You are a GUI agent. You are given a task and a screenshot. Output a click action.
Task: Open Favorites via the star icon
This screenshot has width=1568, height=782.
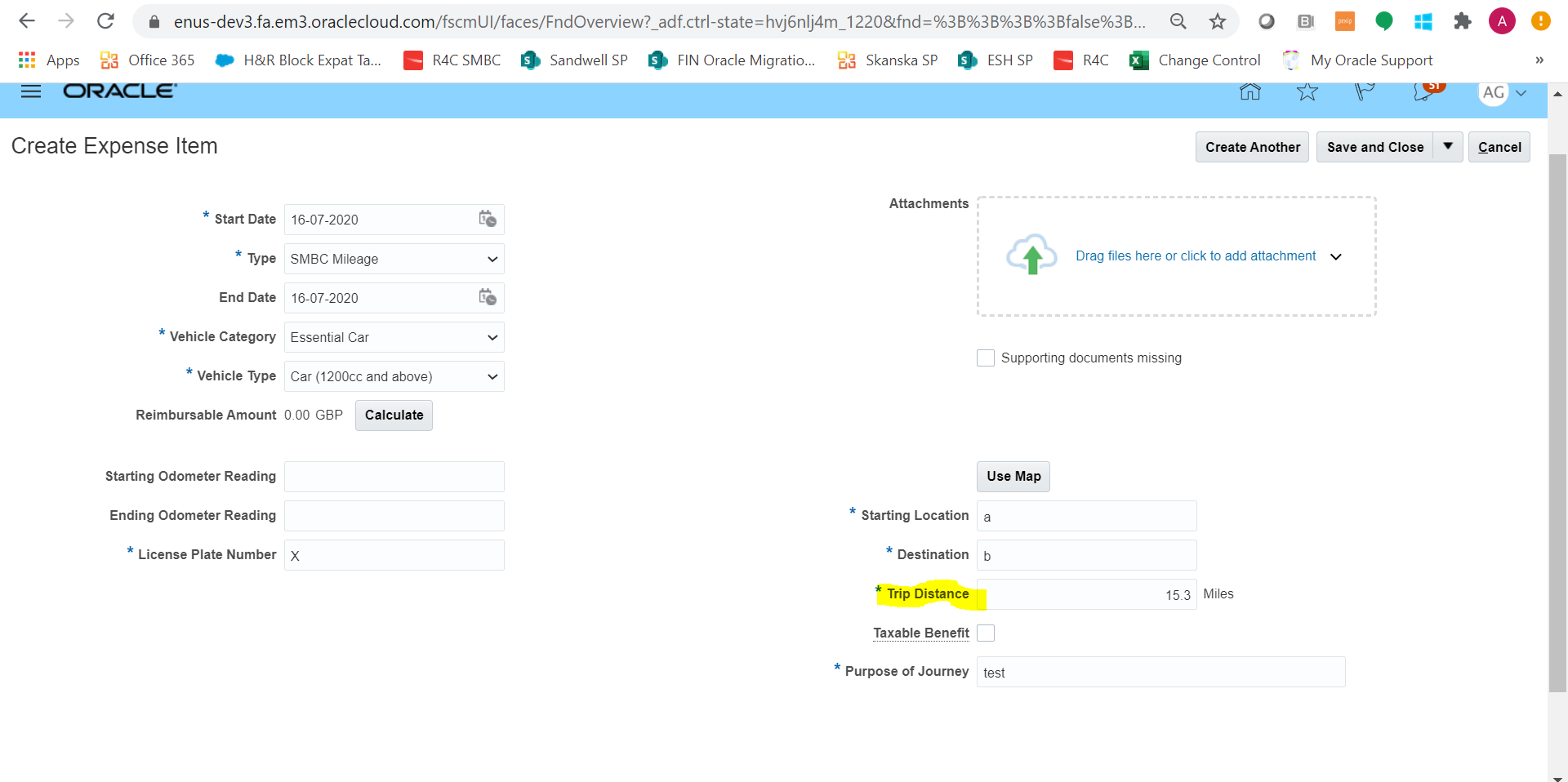(1307, 91)
